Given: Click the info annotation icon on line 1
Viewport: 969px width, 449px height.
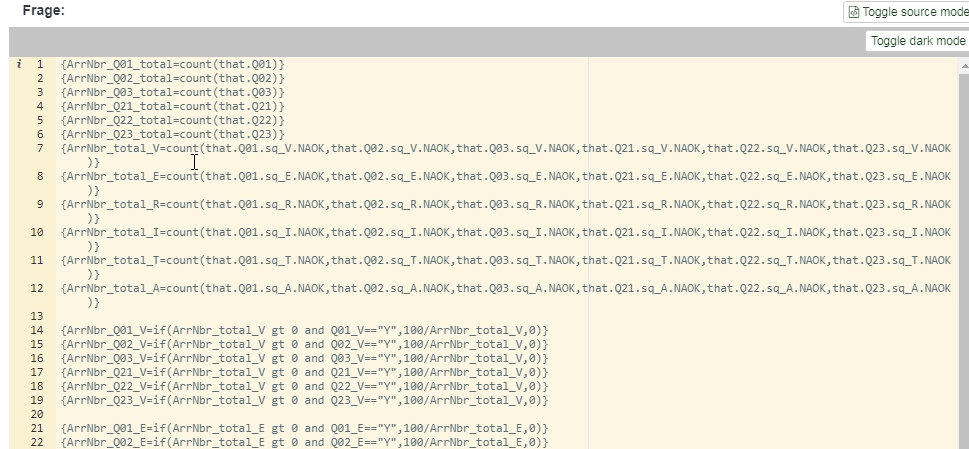Looking at the screenshot, I should [x=19, y=64].
